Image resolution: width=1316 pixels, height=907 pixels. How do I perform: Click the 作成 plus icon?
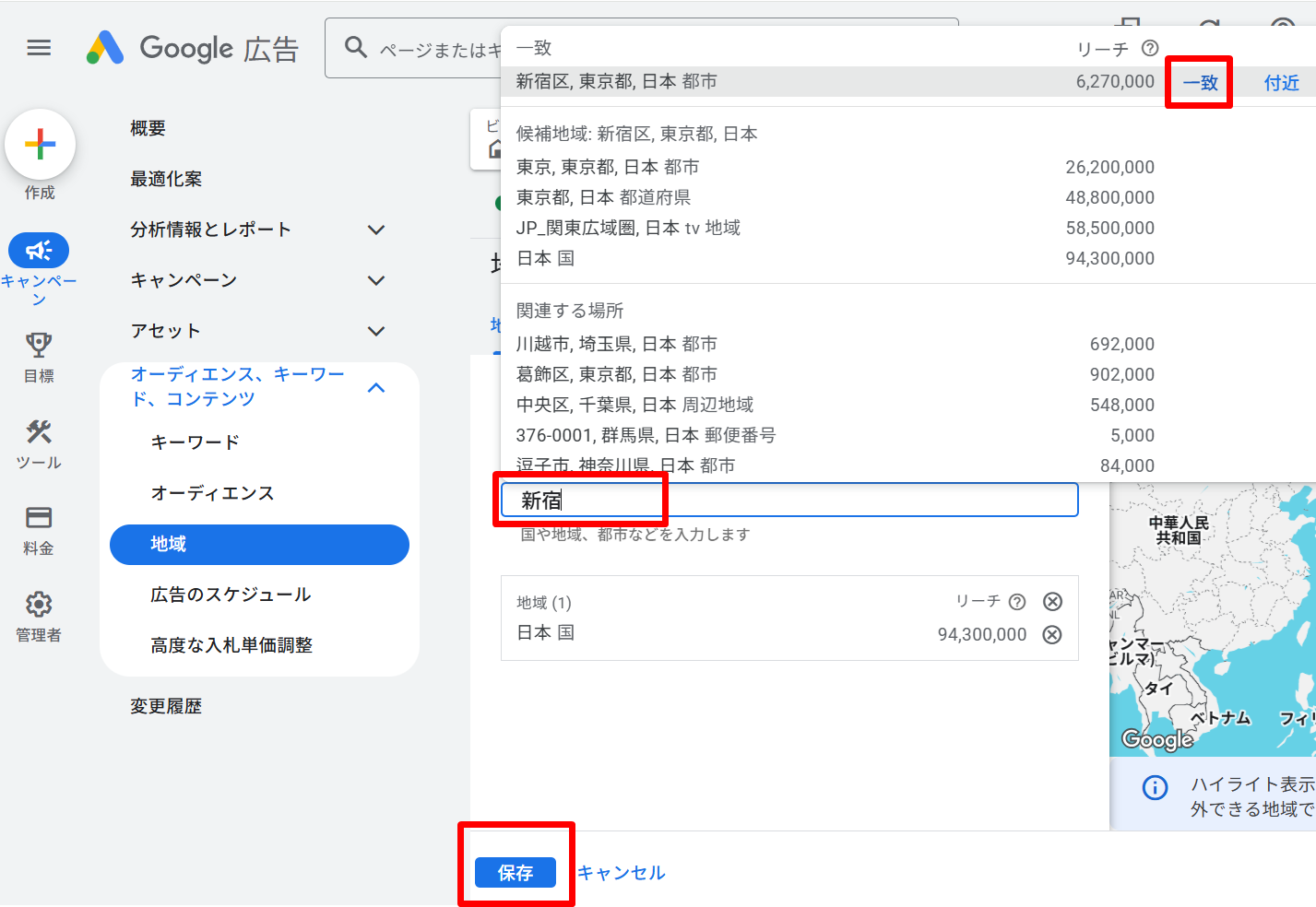coord(40,144)
